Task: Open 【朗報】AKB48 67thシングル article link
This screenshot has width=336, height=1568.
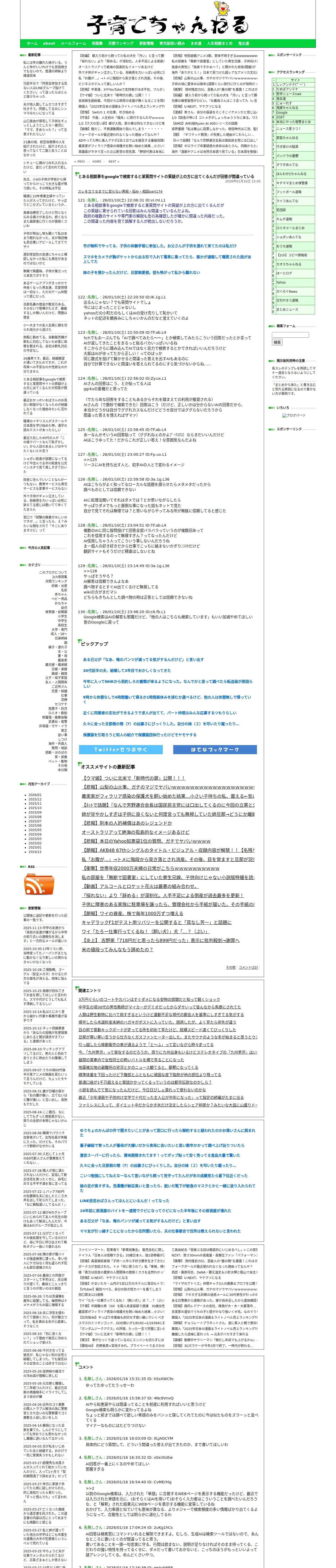Action: (x=168, y=850)
